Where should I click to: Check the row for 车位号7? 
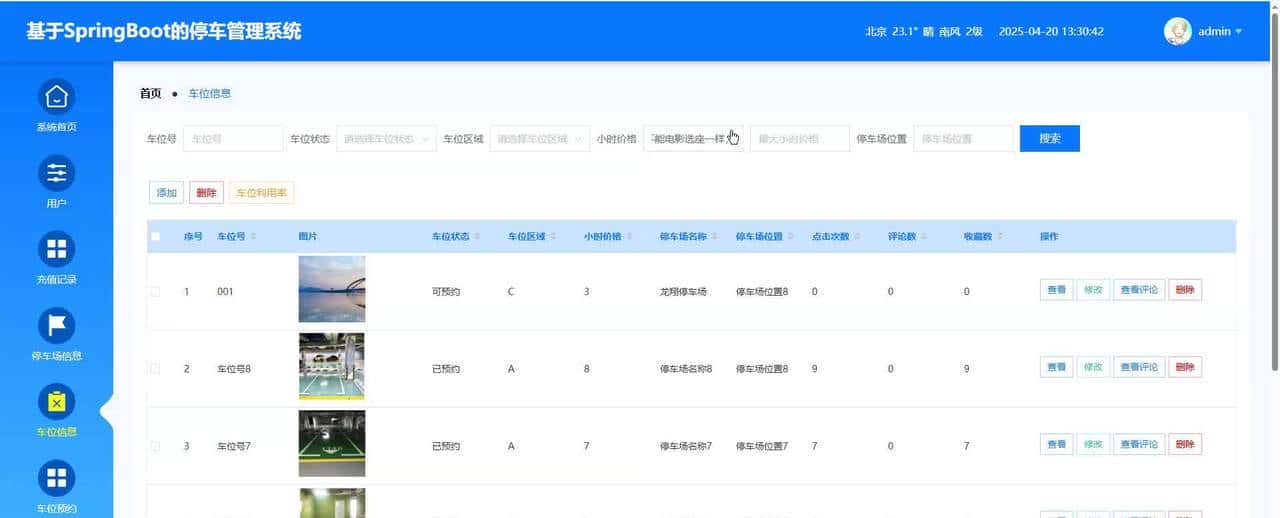click(155, 446)
